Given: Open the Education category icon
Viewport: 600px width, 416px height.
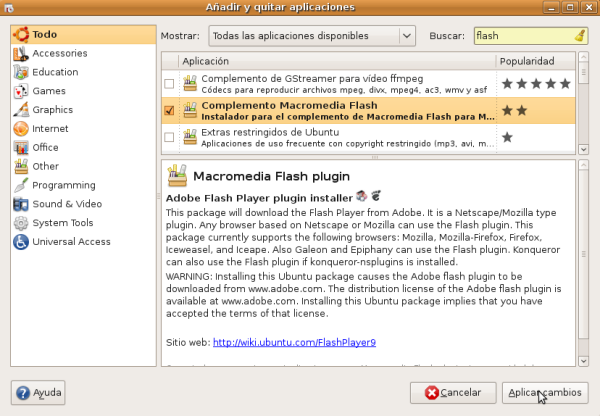Looking at the screenshot, I should click(x=20, y=72).
